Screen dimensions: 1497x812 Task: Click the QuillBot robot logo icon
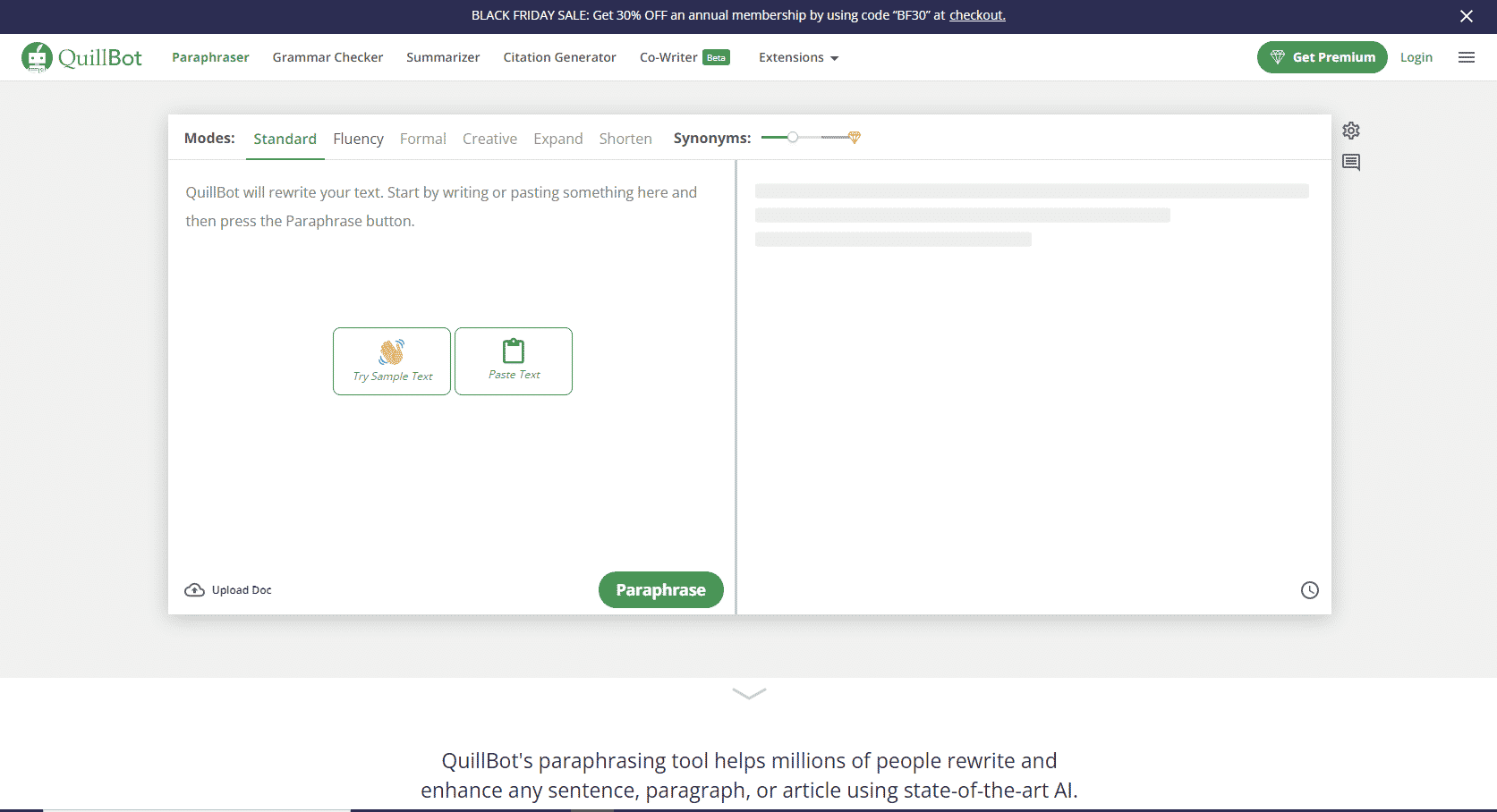37,57
